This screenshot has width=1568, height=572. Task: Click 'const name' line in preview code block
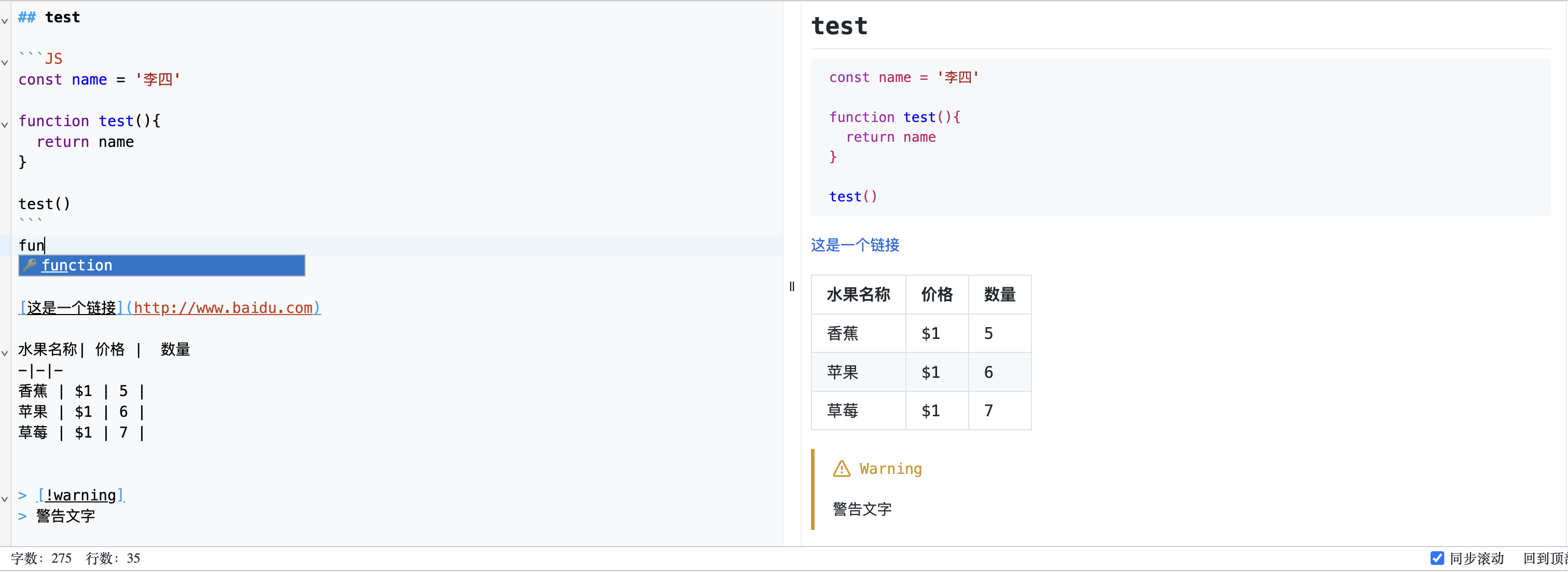(x=903, y=77)
